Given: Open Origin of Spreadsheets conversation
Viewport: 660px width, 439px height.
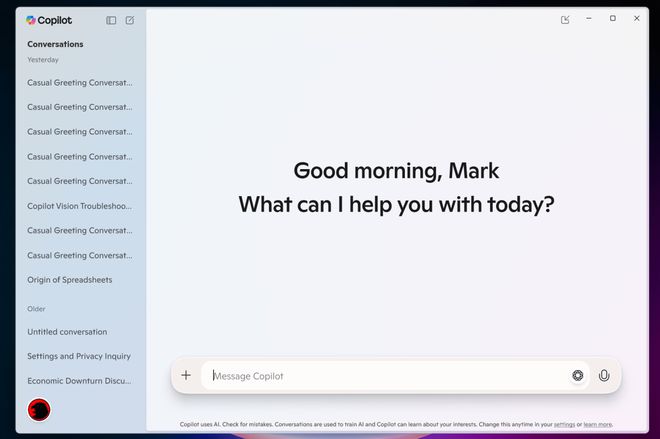Looking at the screenshot, I should 70,280.
